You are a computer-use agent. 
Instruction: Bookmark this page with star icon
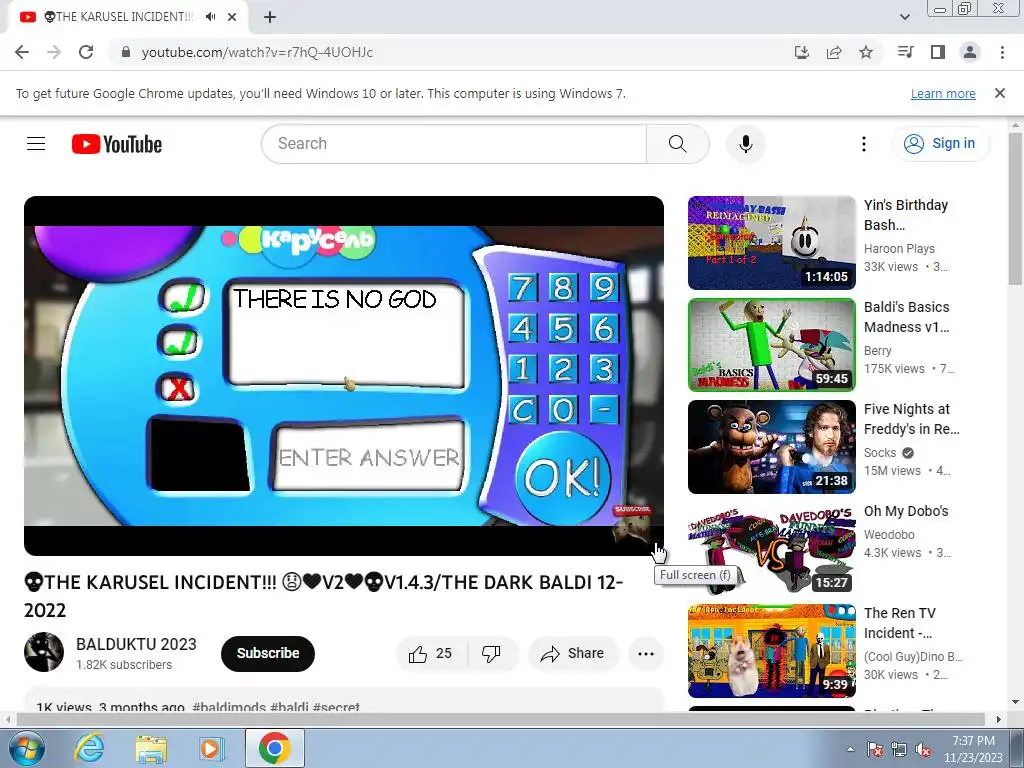click(x=866, y=52)
